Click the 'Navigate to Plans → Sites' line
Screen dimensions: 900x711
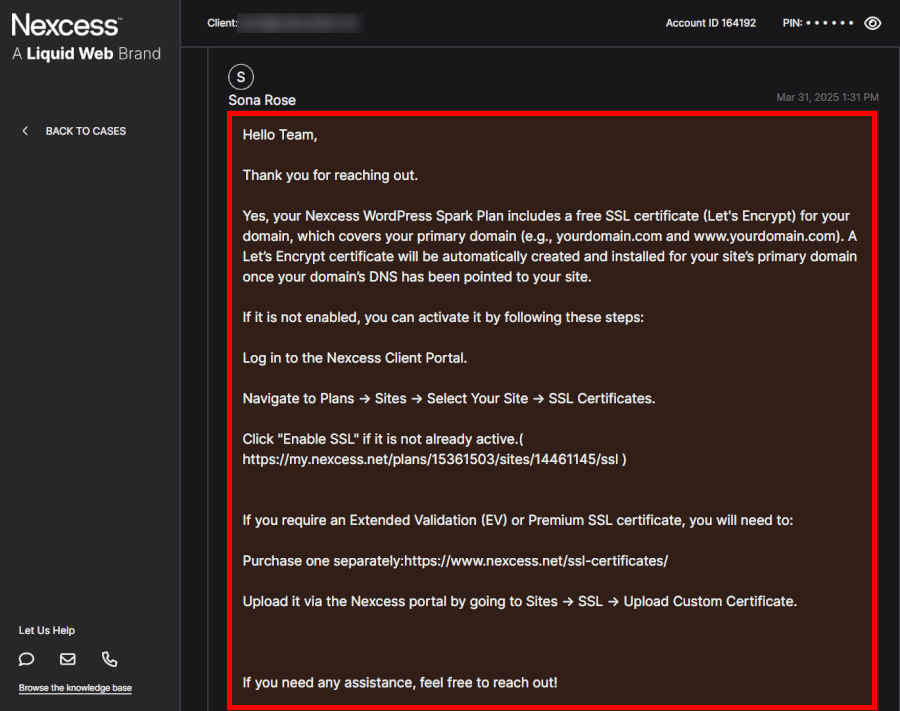coord(448,398)
